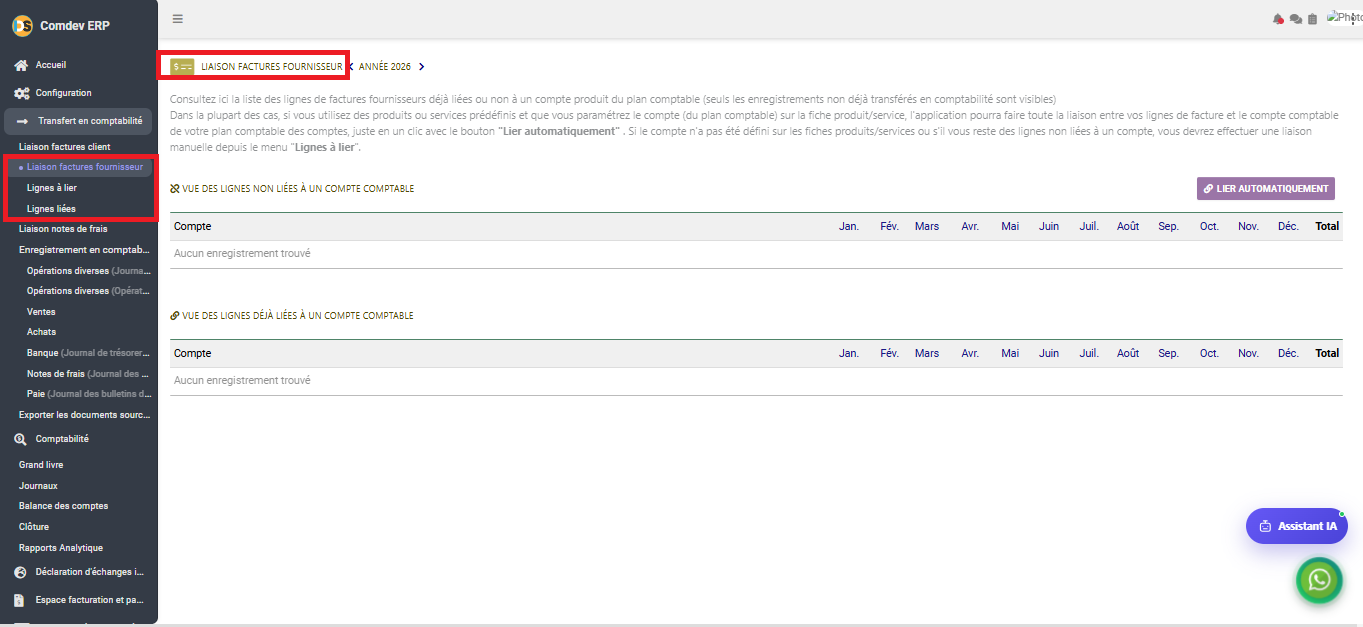Click the Déclaration d'échanges globe icon
Screen dimensions: 1363x627
[x=21, y=573]
